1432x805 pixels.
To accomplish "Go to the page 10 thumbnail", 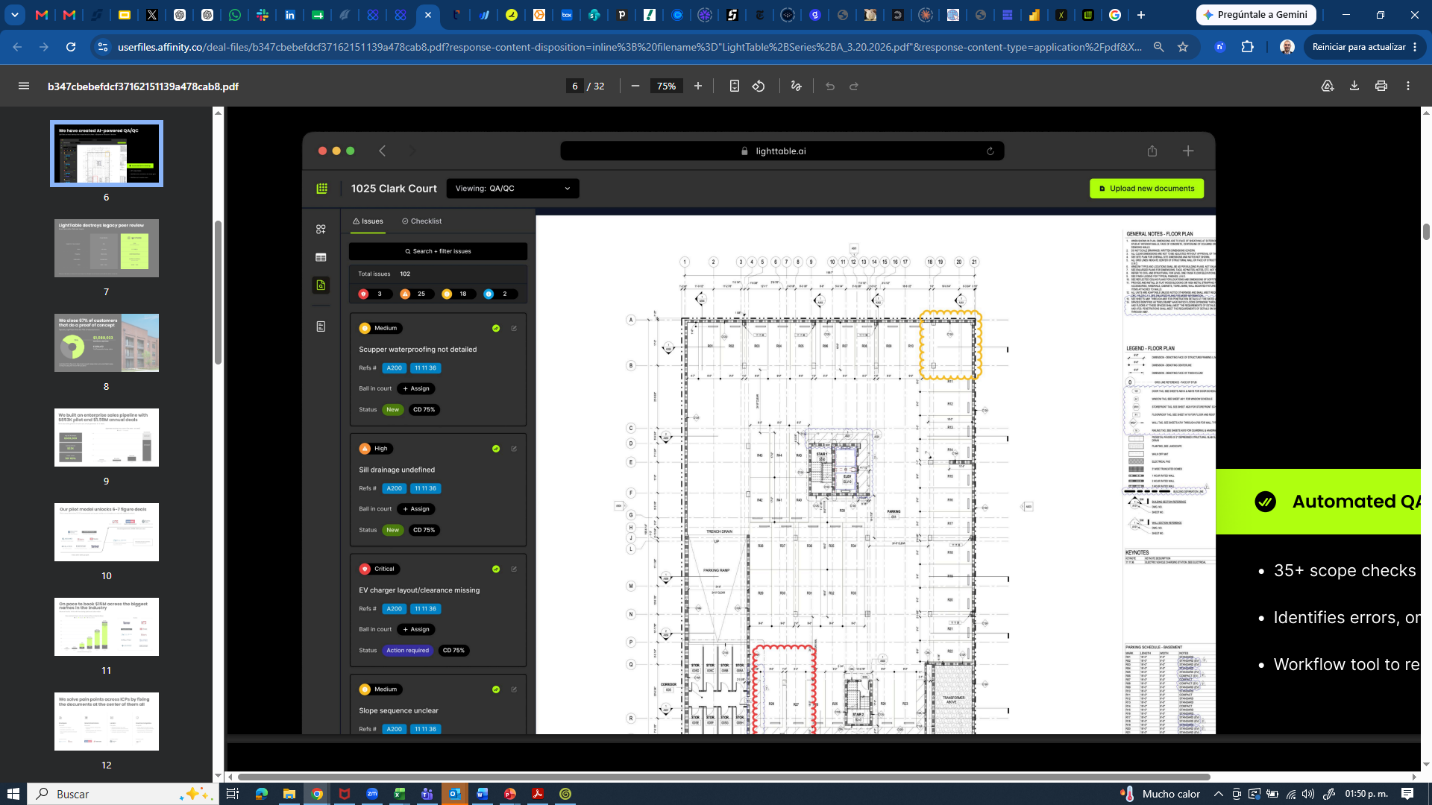I will coord(106,532).
